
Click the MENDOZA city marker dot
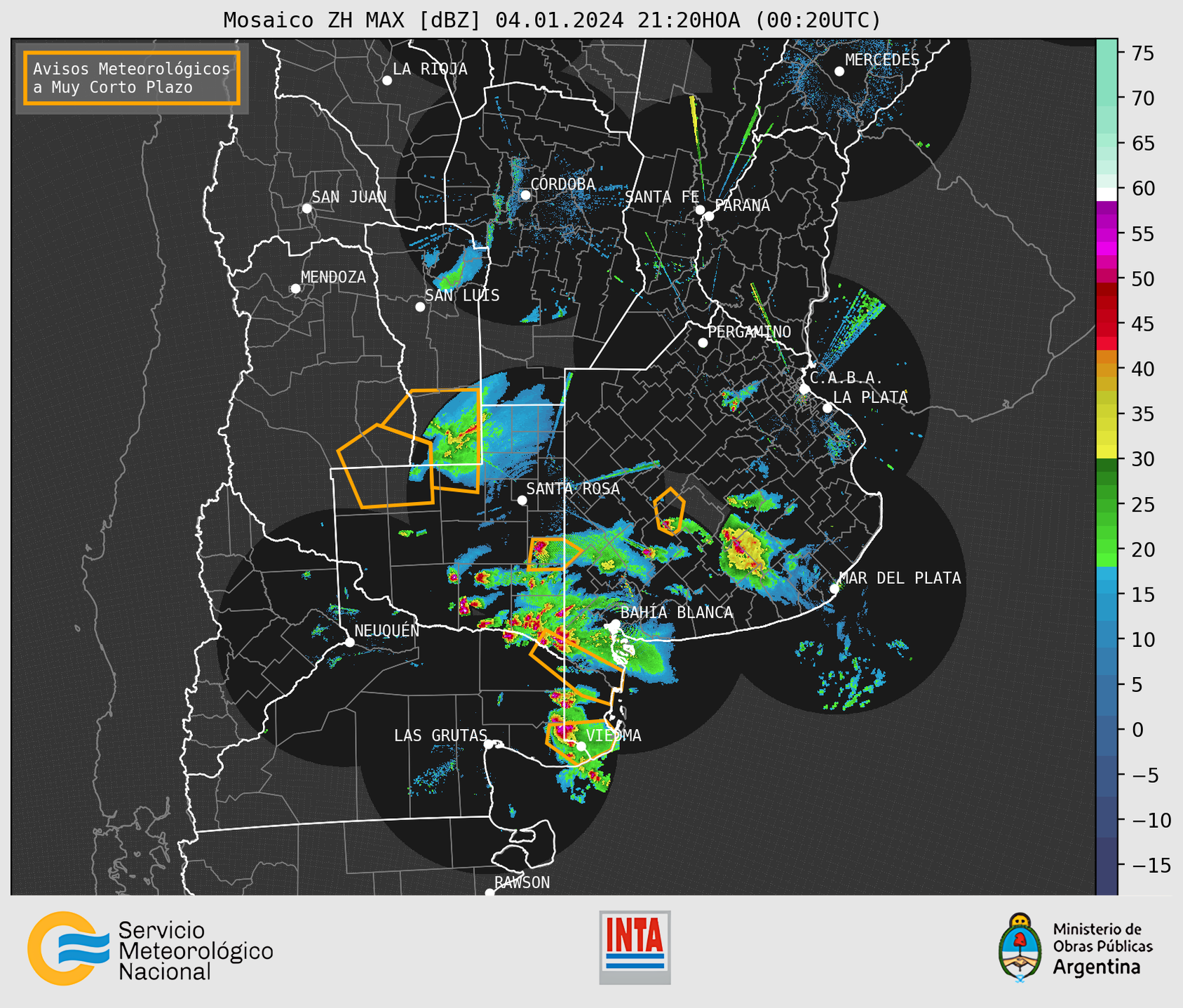[x=295, y=289]
